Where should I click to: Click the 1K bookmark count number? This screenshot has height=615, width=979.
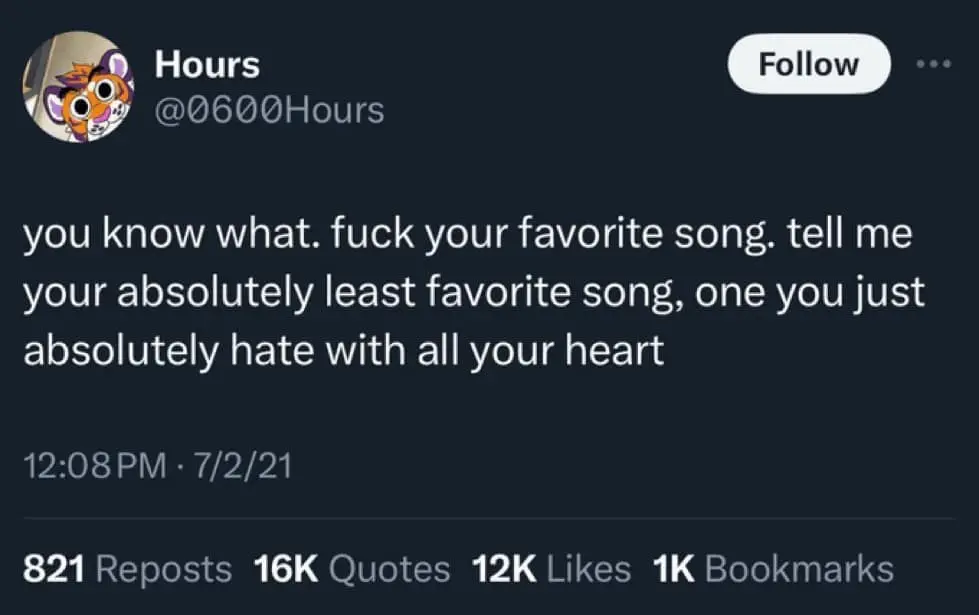674,569
